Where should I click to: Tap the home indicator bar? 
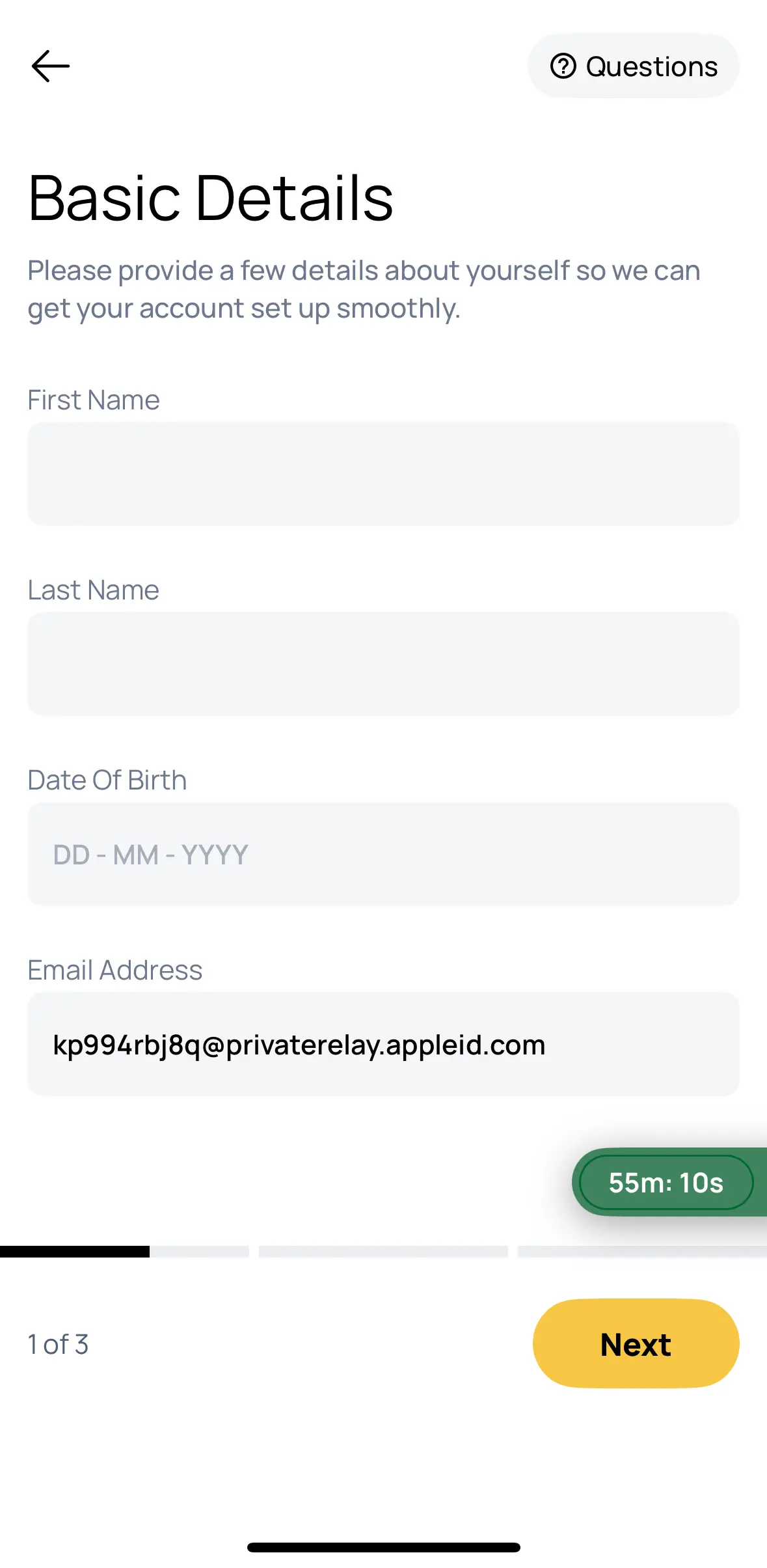pos(383,1547)
